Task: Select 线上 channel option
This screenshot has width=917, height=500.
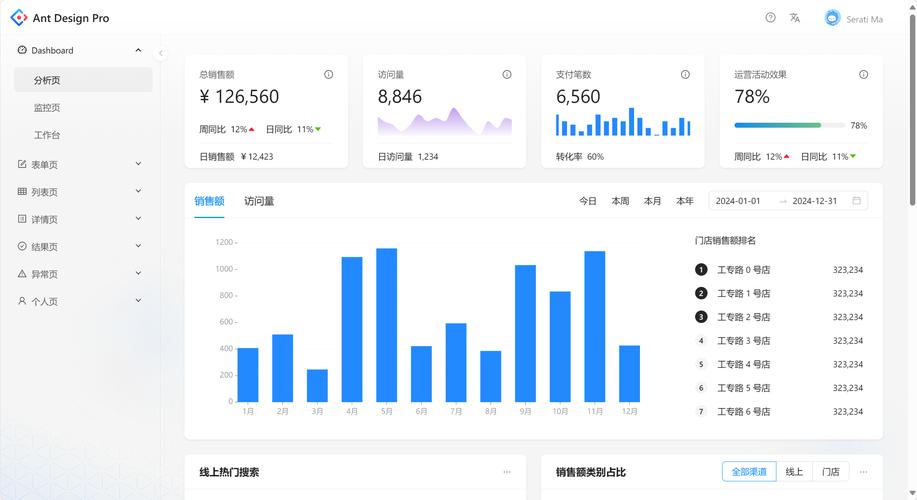Action: click(x=794, y=472)
